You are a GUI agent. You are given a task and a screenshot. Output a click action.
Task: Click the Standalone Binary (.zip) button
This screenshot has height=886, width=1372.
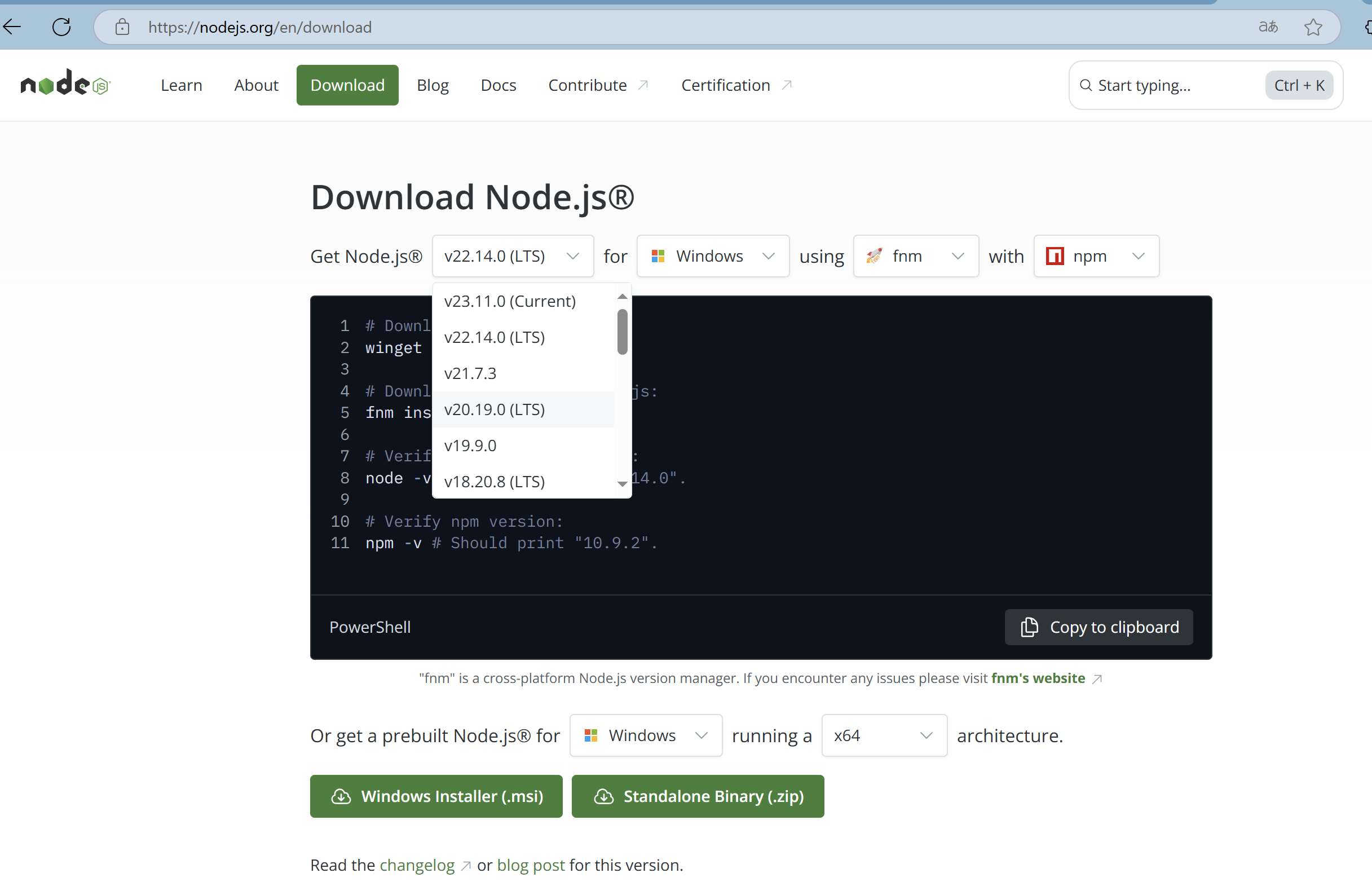coord(697,796)
